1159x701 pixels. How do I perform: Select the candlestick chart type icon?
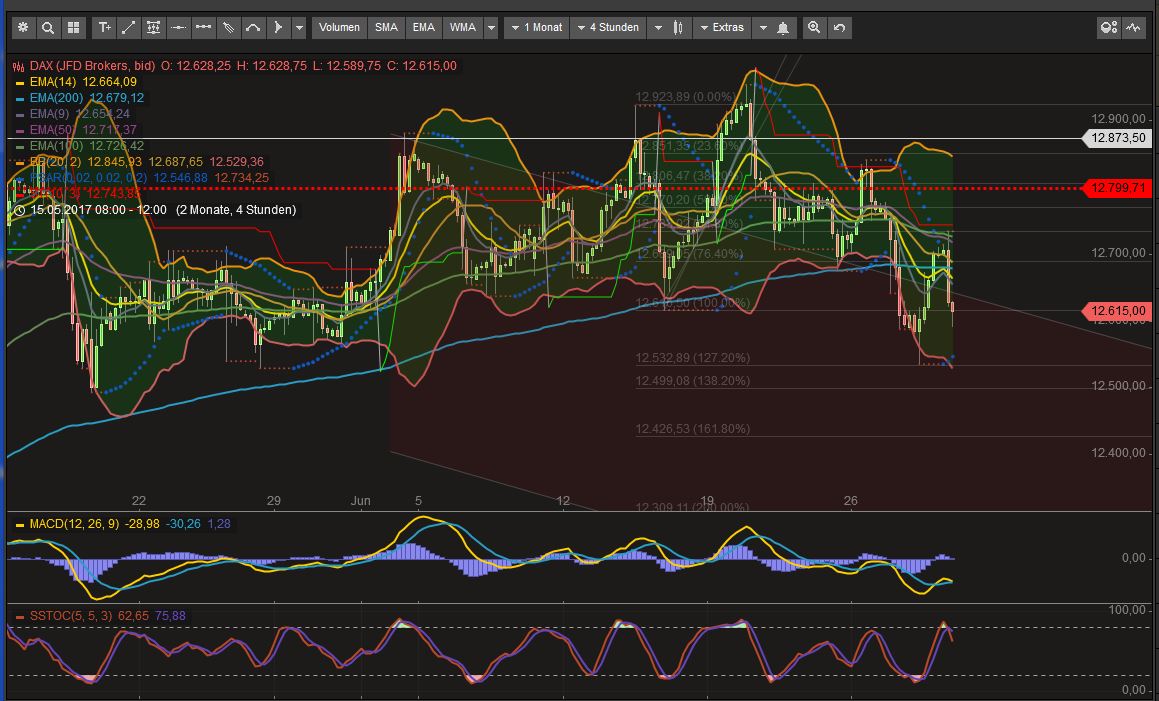pyautogui.click(x=678, y=27)
